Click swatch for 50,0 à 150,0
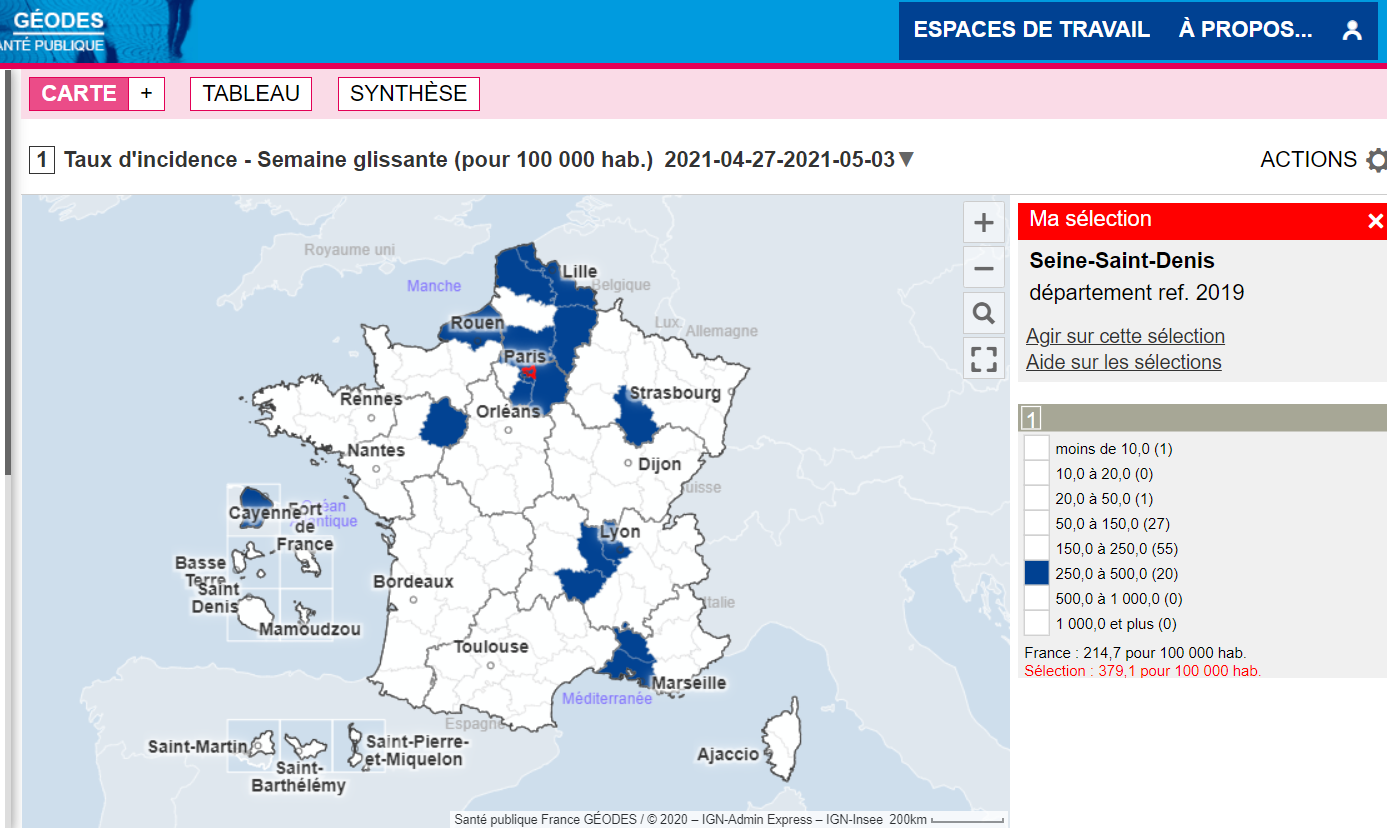Viewport: 1387px width, 828px height. click(1037, 523)
